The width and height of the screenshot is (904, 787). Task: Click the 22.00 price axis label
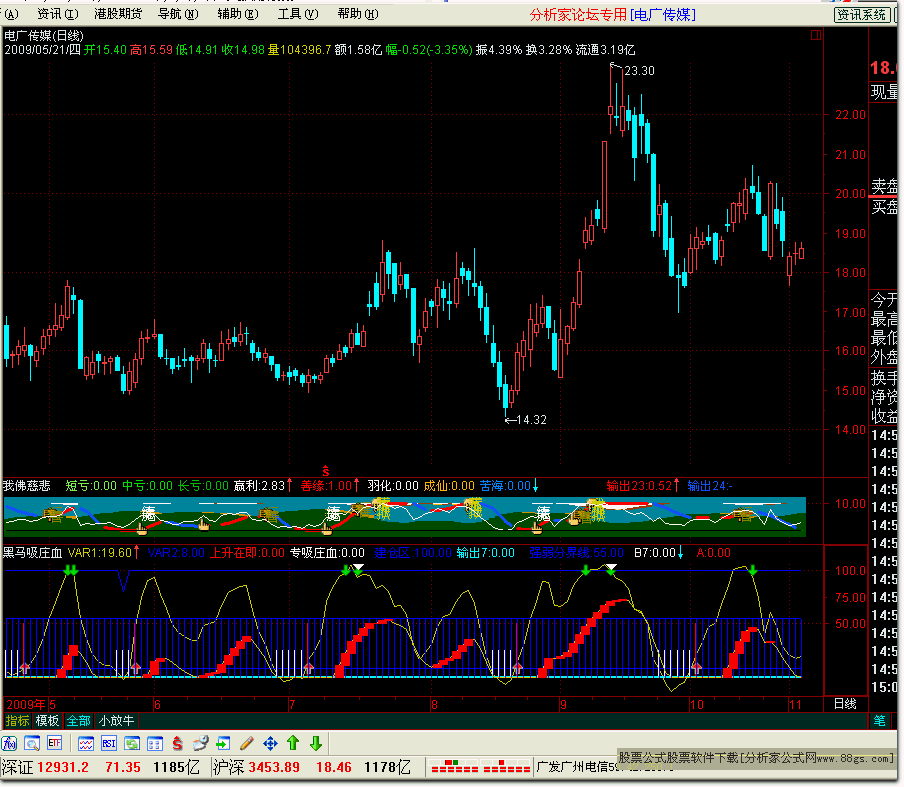pyautogui.click(x=850, y=115)
